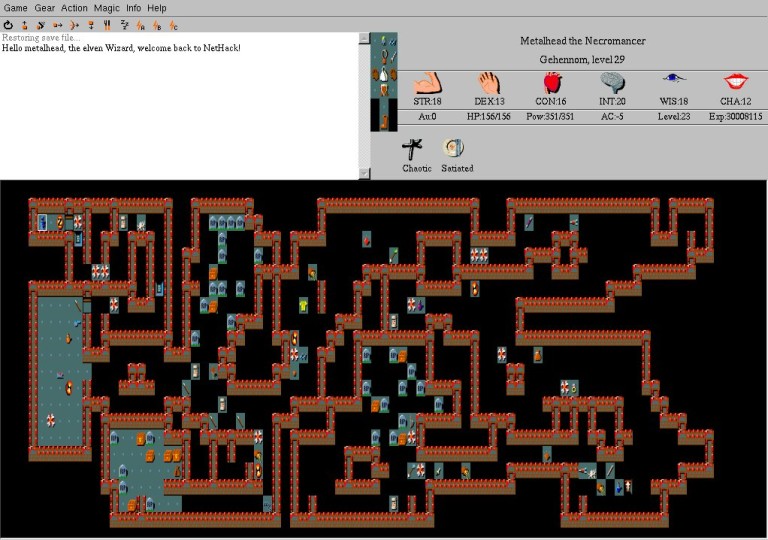Click the flexed arm strength icon
The width and height of the screenshot is (768, 540).
pos(427,83)
